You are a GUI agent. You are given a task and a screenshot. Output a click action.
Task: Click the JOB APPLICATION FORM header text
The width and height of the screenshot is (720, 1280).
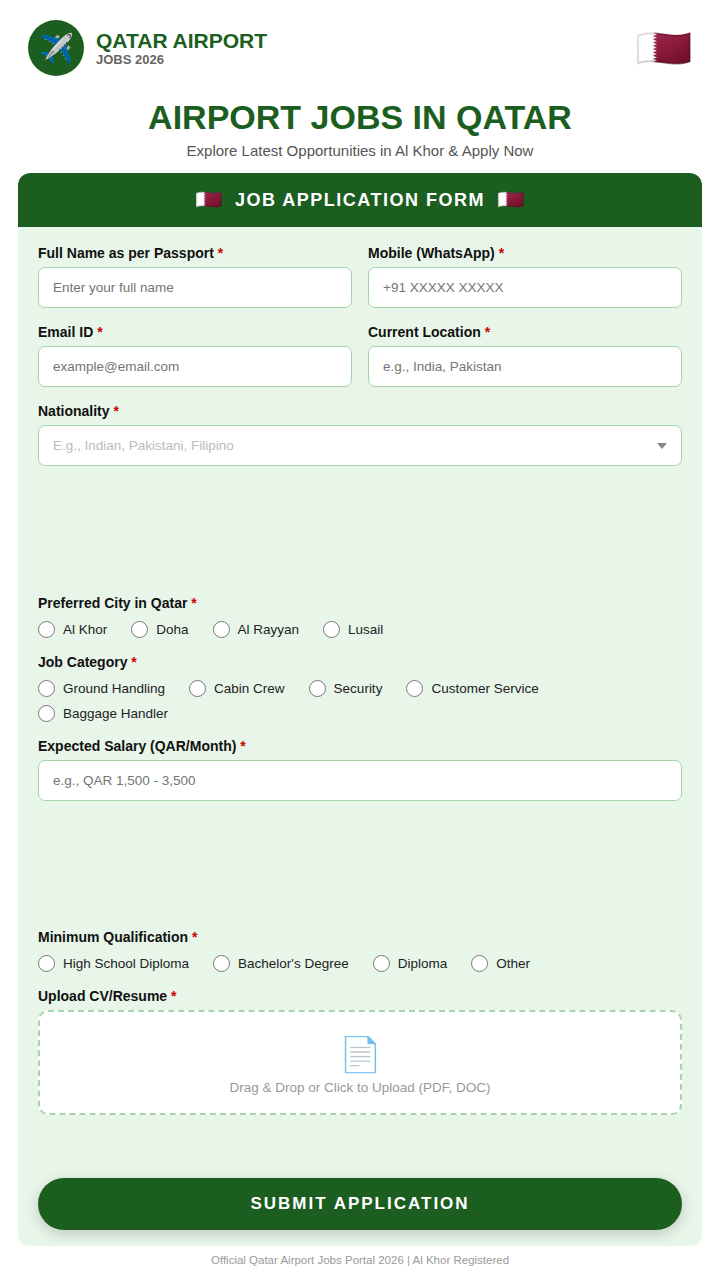[x=360, y=200]
